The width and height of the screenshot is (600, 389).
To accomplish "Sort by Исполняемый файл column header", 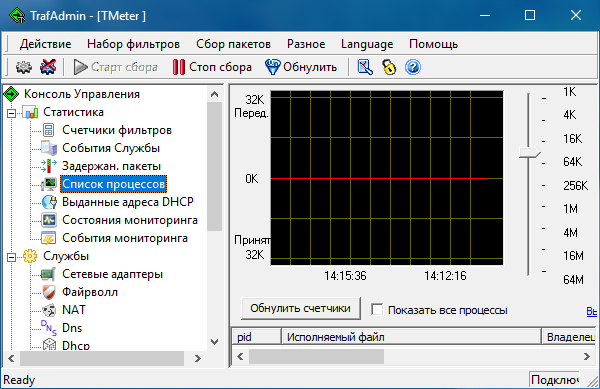I will coord(411,337).
